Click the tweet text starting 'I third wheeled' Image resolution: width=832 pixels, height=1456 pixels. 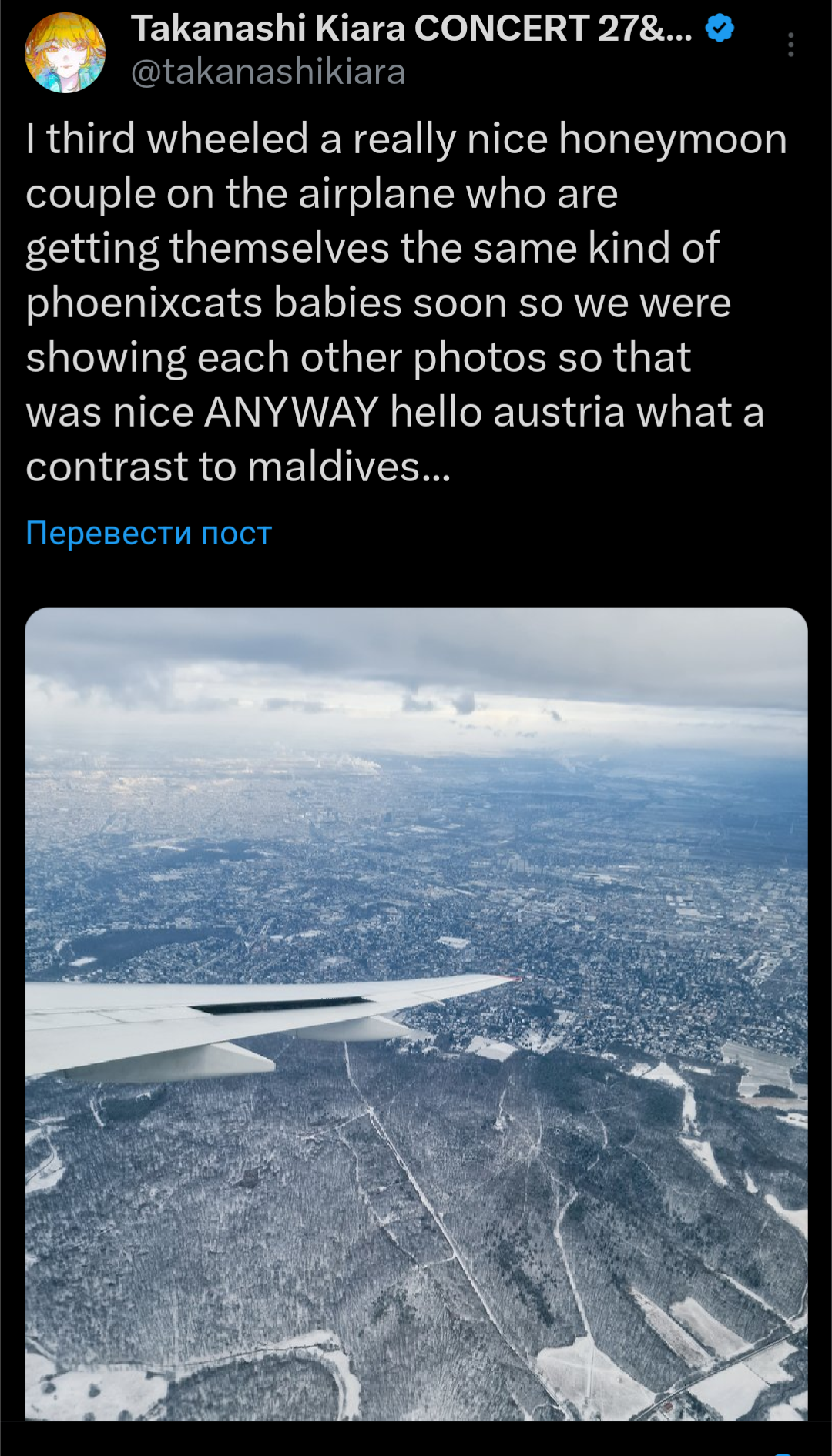pos(407,303)
